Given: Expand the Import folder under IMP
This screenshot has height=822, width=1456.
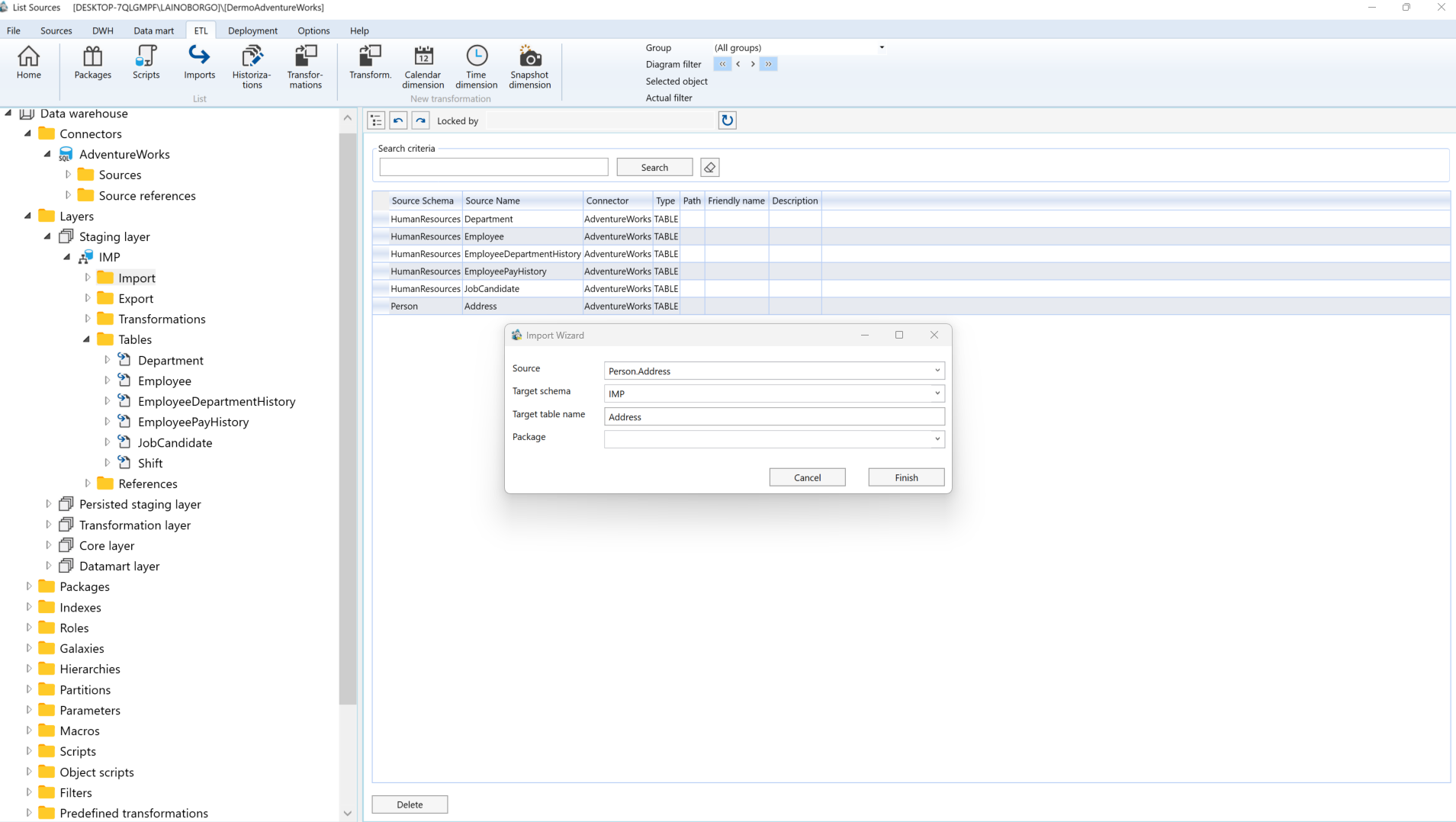Looking at the screenshot, I should pyautogui.click(x=87, y=278).
